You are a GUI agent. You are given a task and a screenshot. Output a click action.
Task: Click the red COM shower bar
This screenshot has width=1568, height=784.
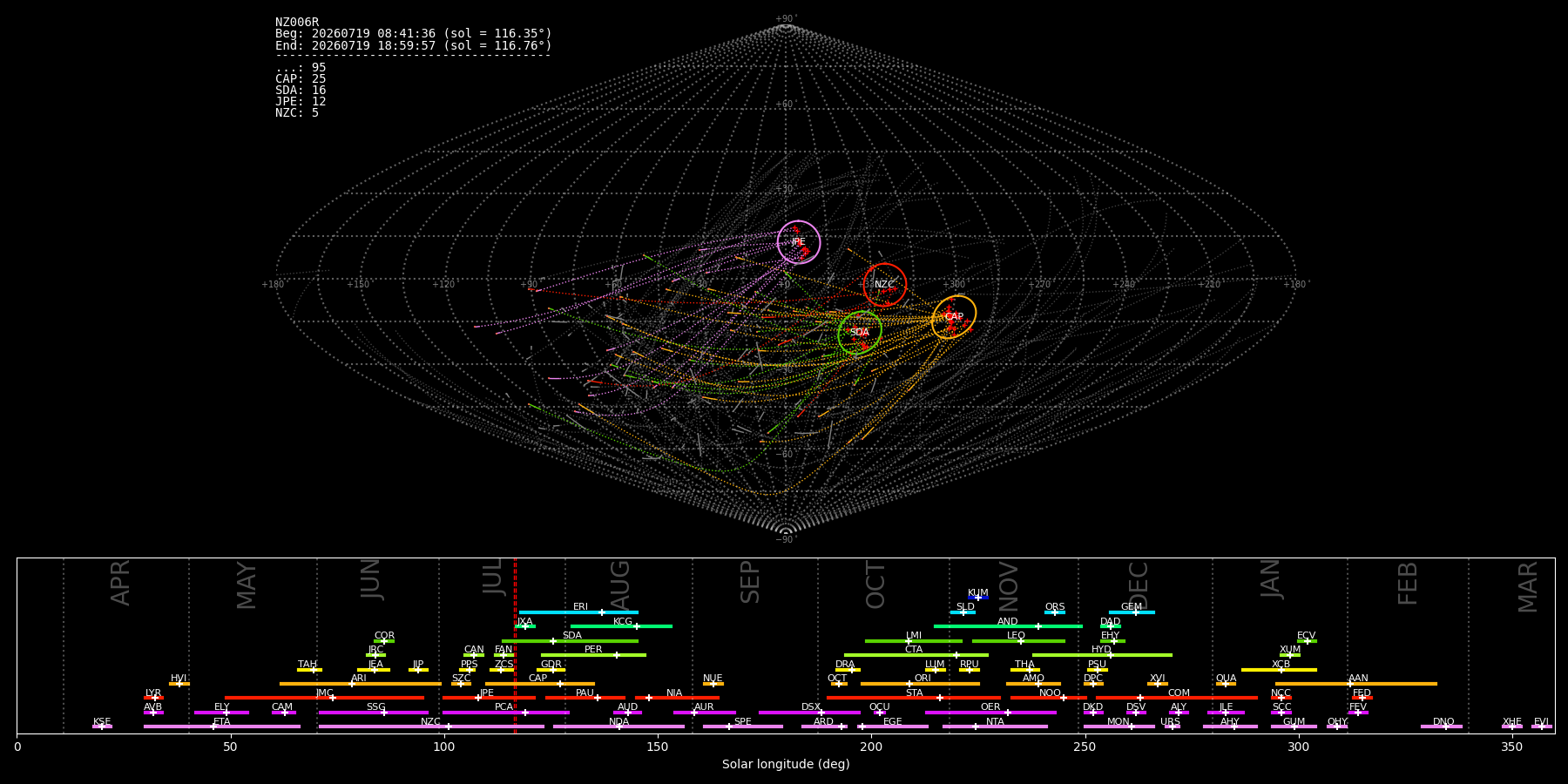click(x=1177, y=698)
